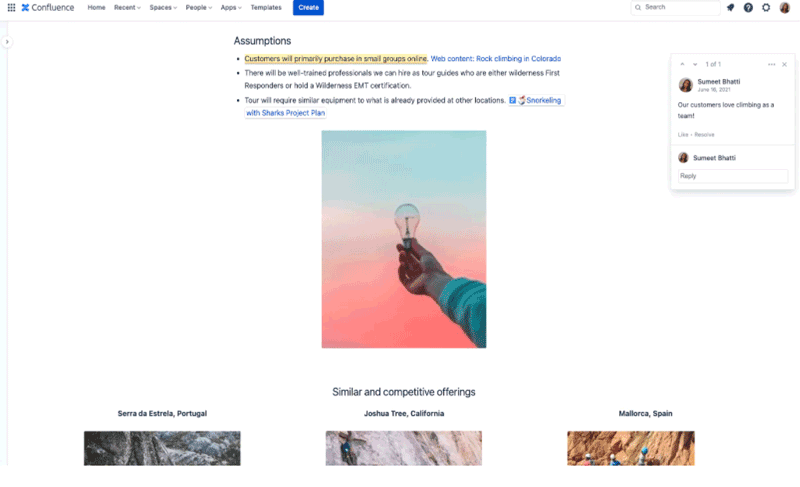
Task: Open the notifications icon
Action: pos(731,7)
